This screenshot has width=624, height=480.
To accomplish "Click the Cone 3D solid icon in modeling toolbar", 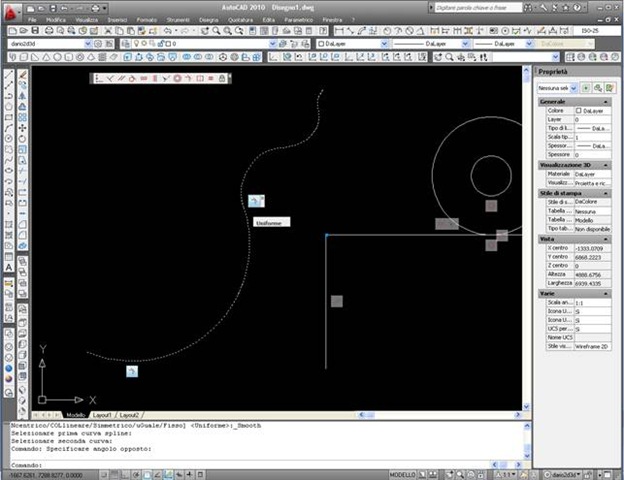I will pos(47,57).
